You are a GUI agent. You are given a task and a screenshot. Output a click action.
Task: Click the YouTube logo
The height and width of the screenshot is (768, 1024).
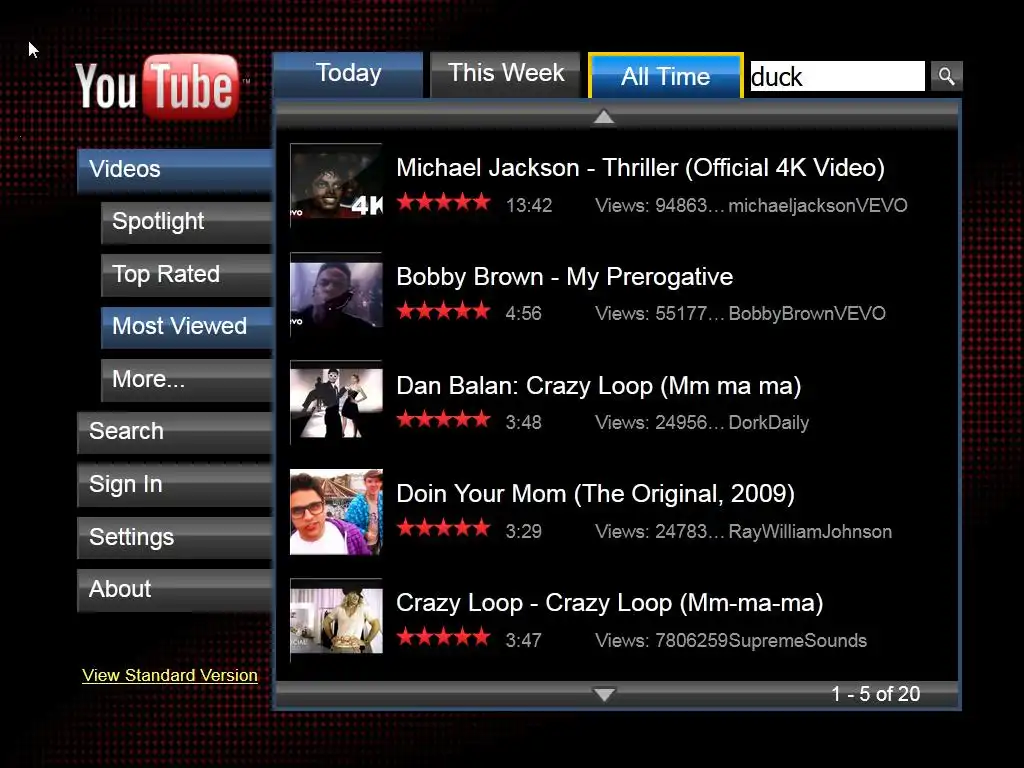click(157, 88)
